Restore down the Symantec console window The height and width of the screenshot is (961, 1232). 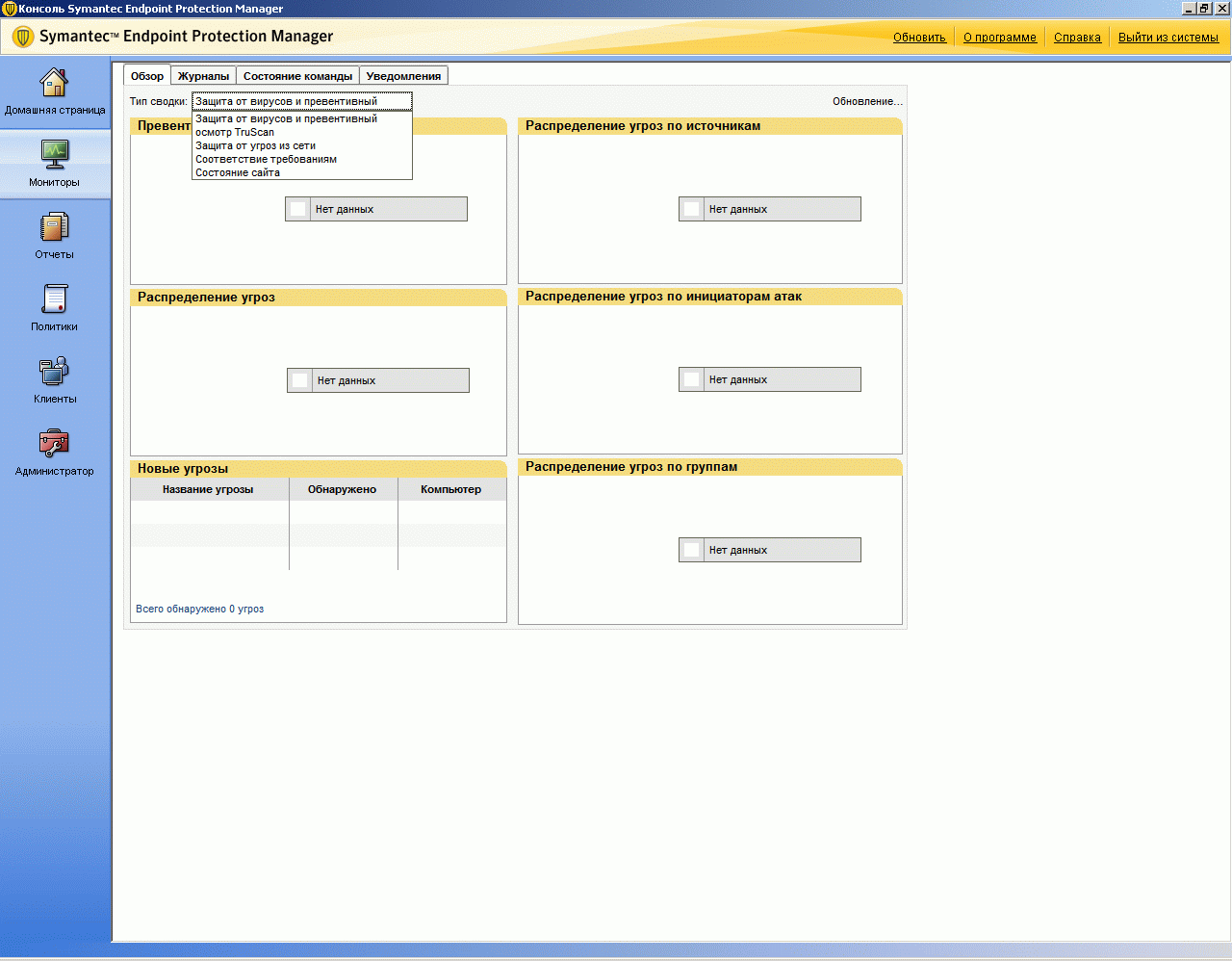click(1205, 9)
